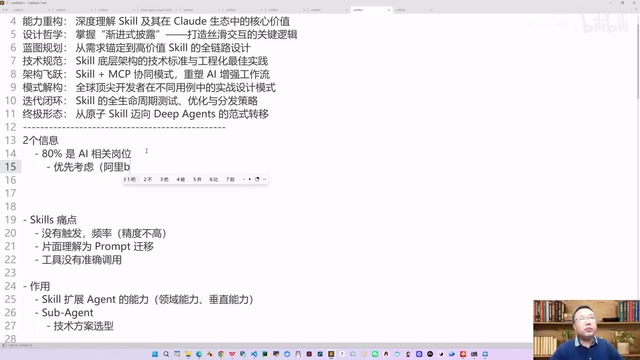
Task: Click '工具没有准确调用' line
Action: coord(78,260)
